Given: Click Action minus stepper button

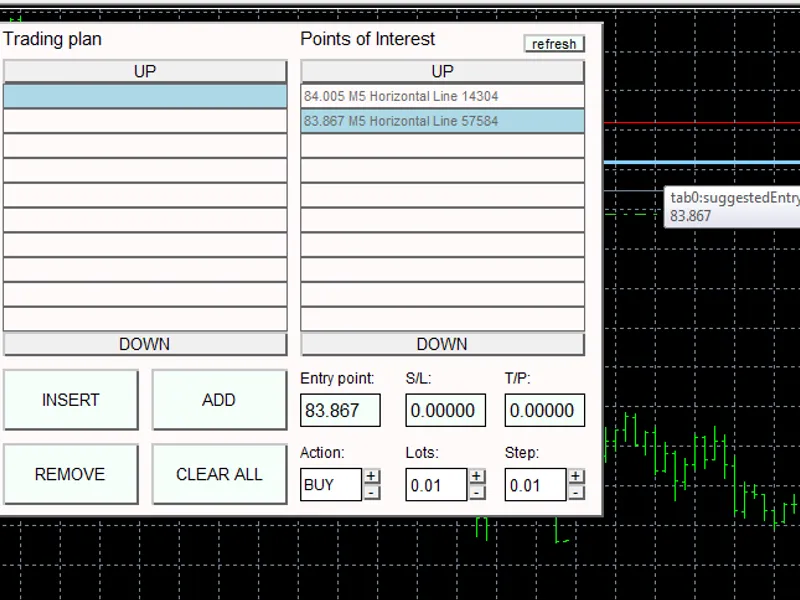Looking at the screenshot, I should click(x=371, y=493).
